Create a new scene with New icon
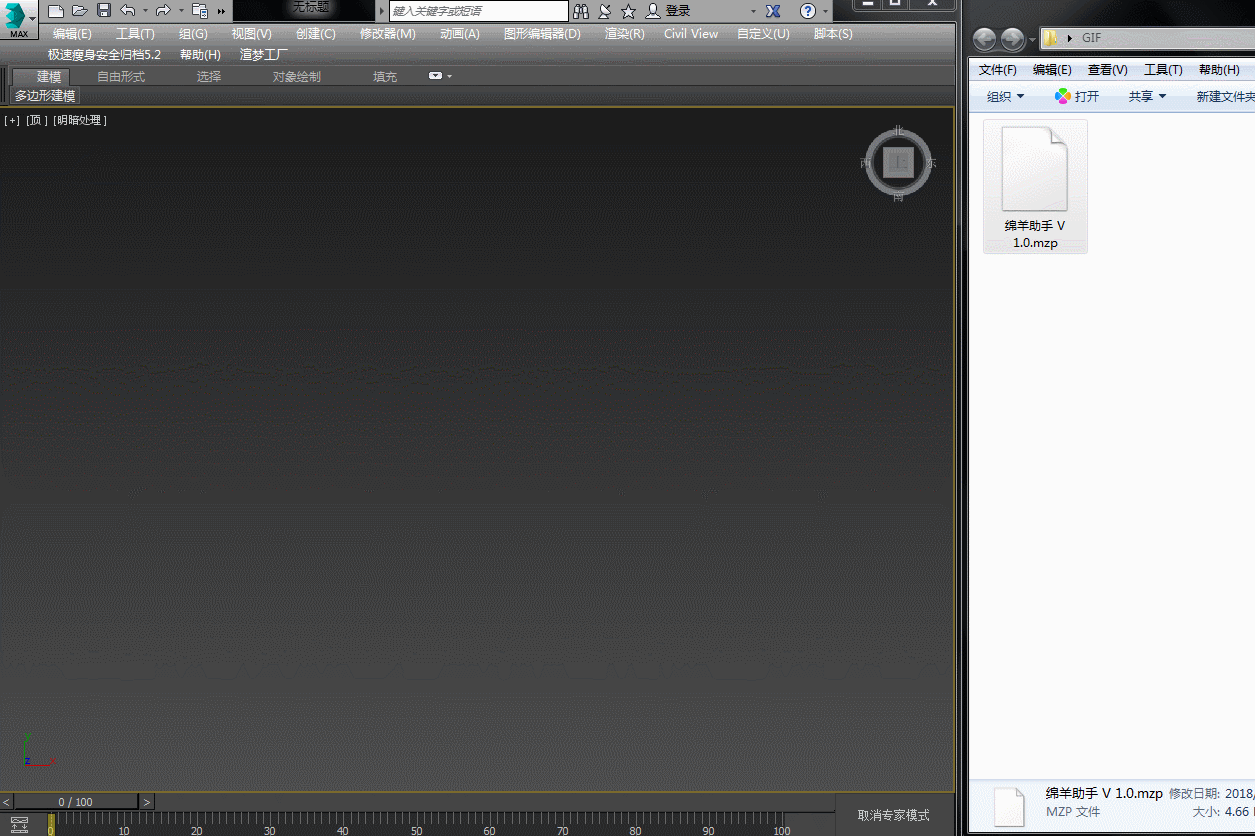Viewport: 1255px width, 836px height. tap(56, 11)
